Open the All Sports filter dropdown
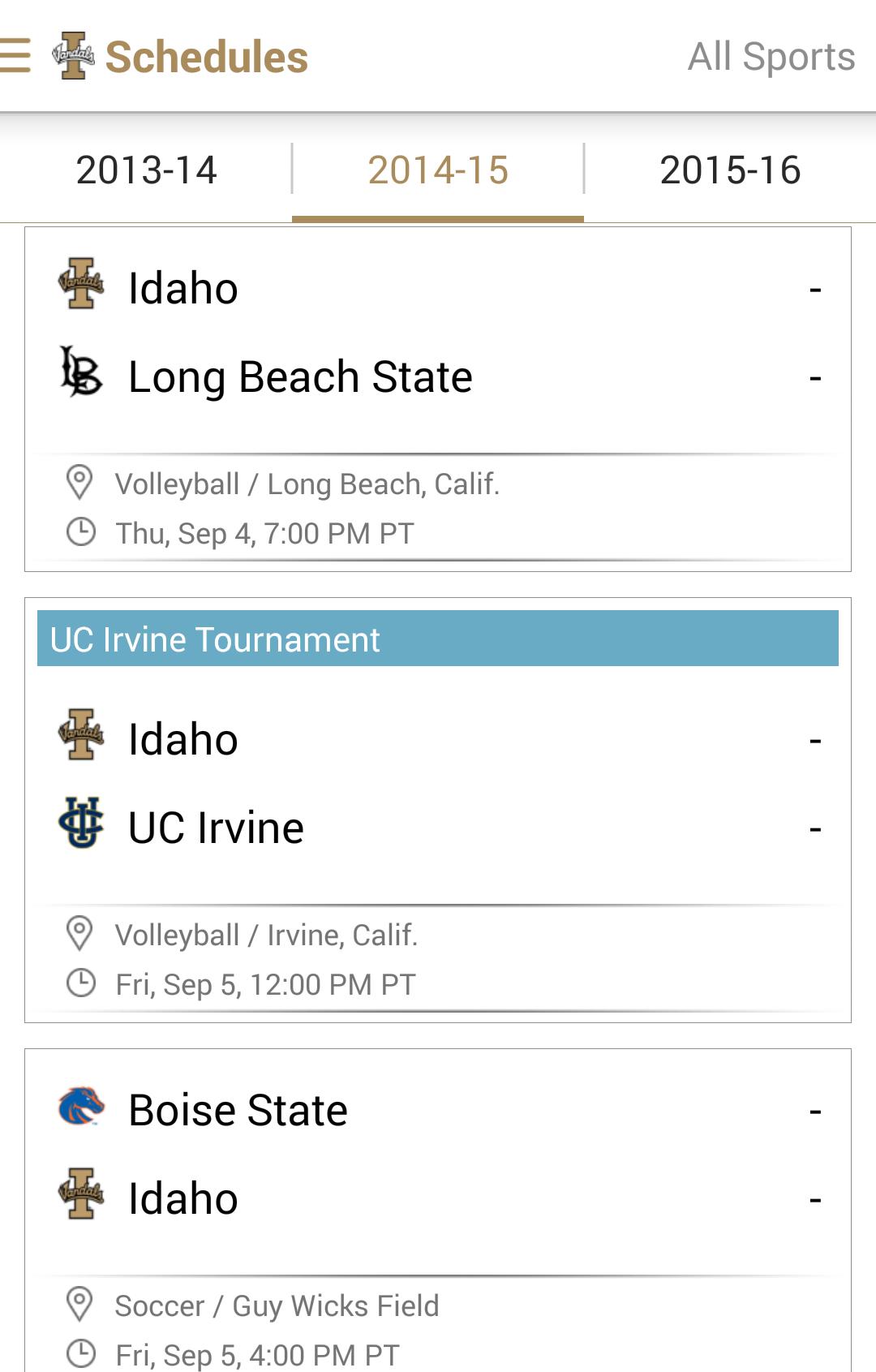The height and width of the screenshot is (1372, 876). coord(771,57)
